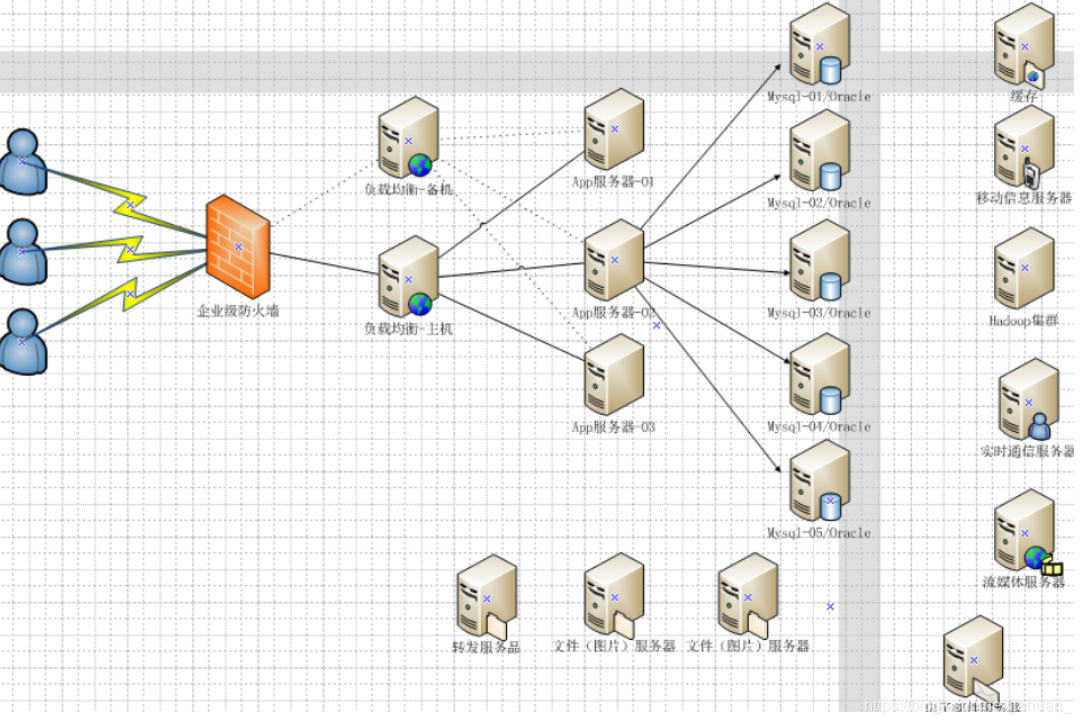Viewport: 1081px width, 724px height.
Task: Select the 负载均衡-备机 backup load balancer server
Action: tap(407, 138)
